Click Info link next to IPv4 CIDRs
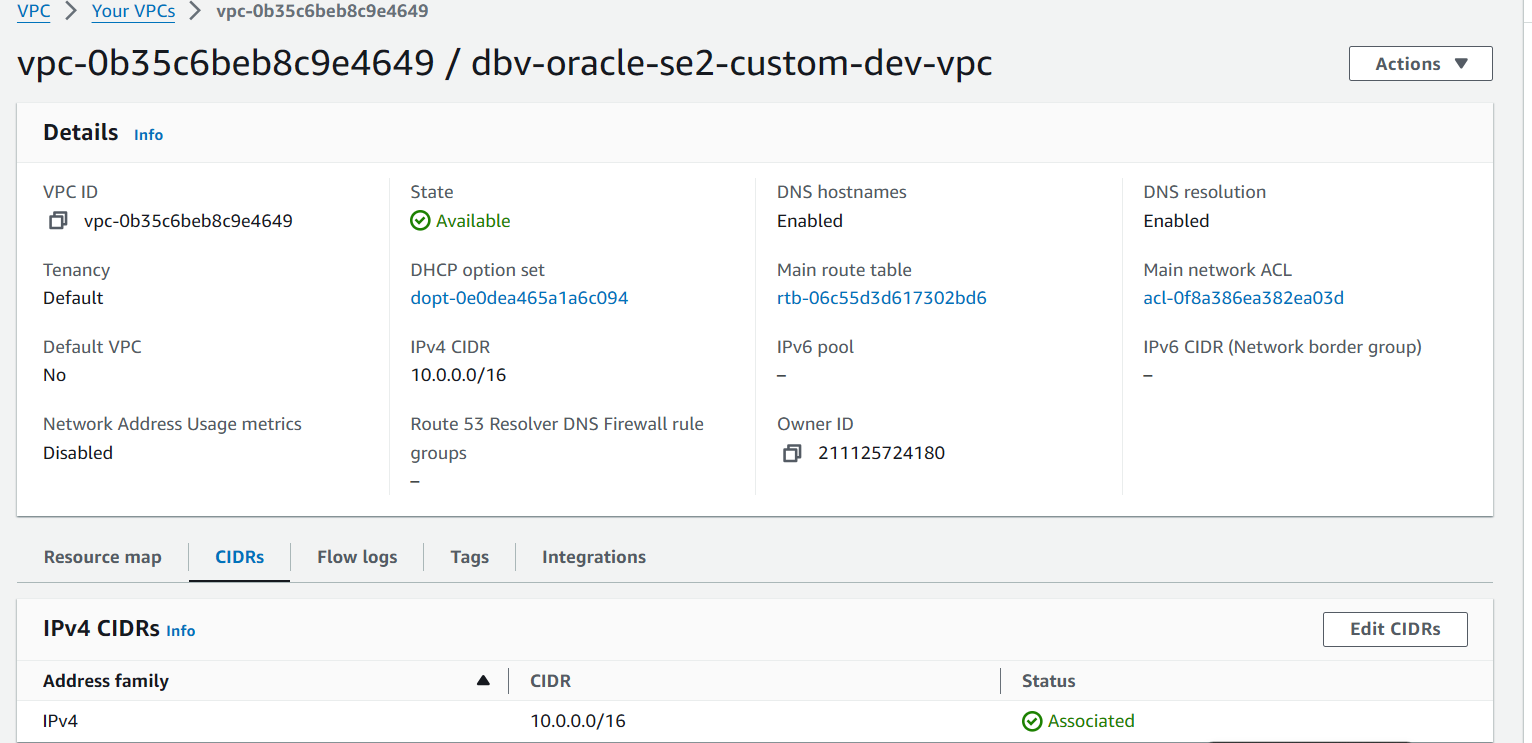This screenshot has height=743, width=1532. 181,631
